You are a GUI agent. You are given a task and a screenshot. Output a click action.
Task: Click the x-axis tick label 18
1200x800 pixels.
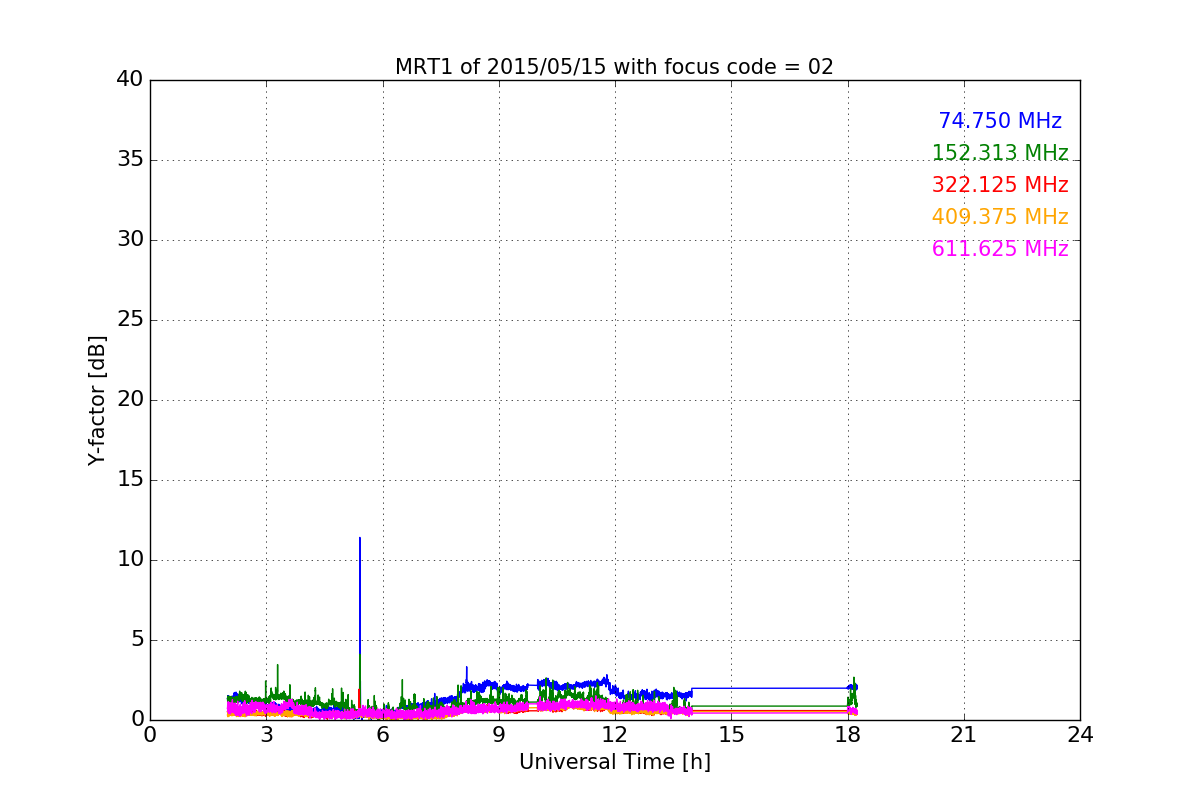[847, 735]
